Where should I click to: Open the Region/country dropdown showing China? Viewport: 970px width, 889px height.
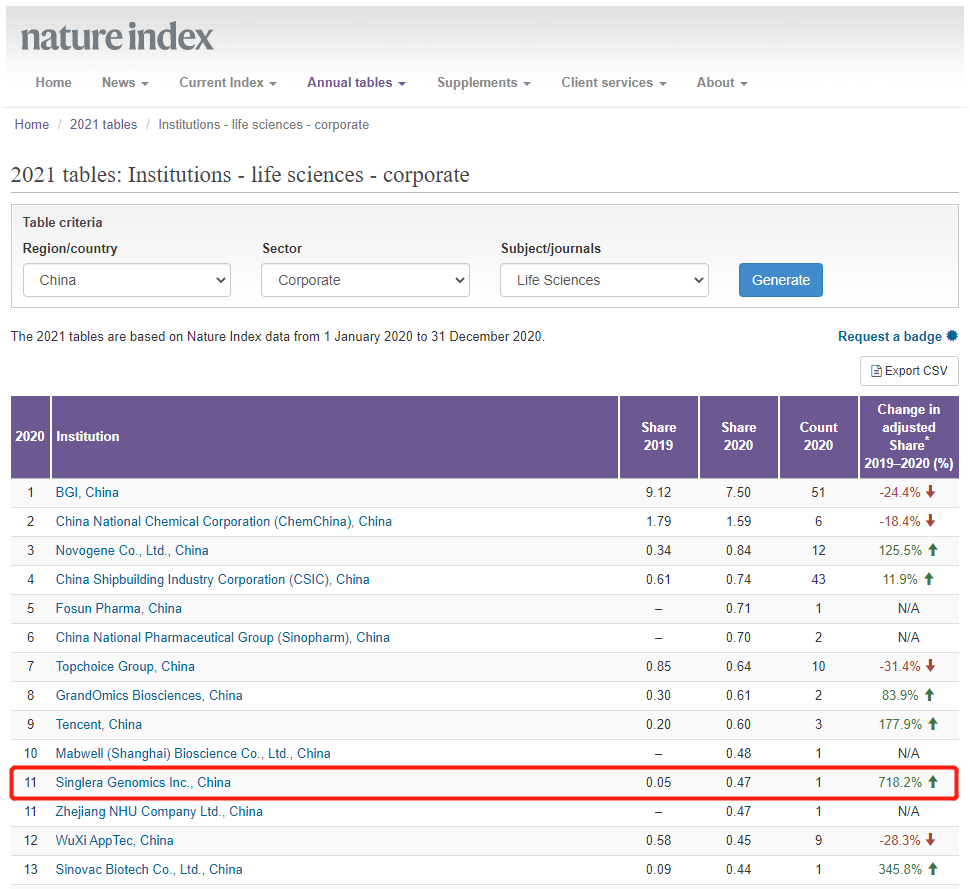coord(127,280)
